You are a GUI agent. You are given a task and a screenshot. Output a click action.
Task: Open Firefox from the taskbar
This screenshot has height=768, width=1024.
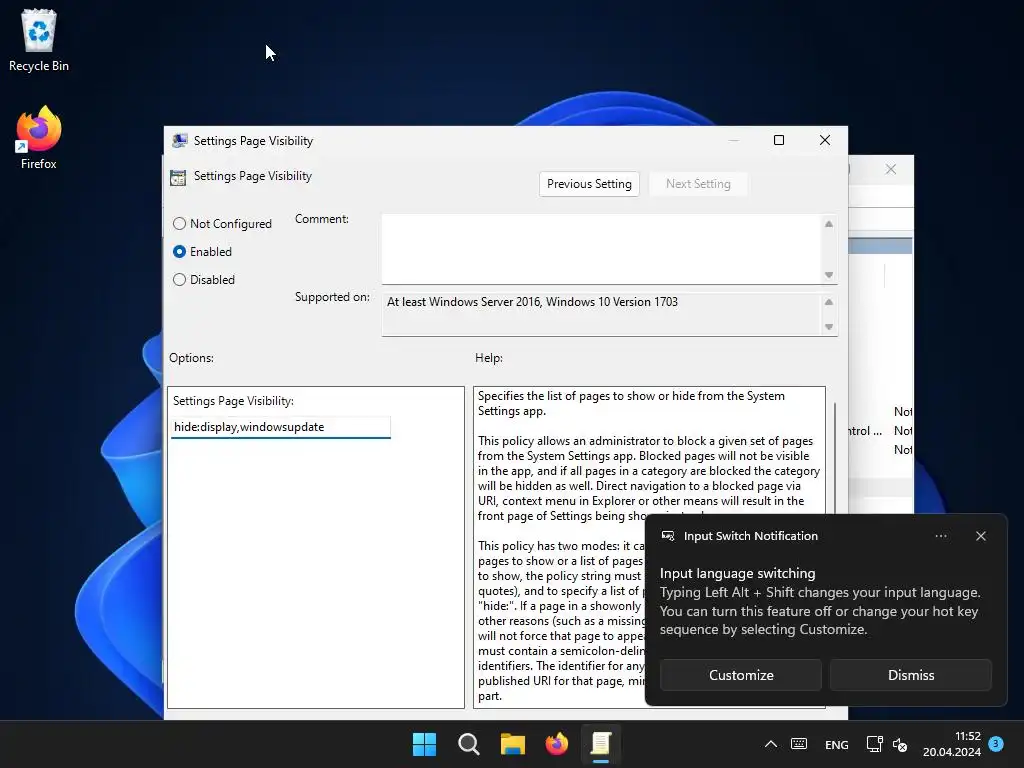click(x=556, y=744)
